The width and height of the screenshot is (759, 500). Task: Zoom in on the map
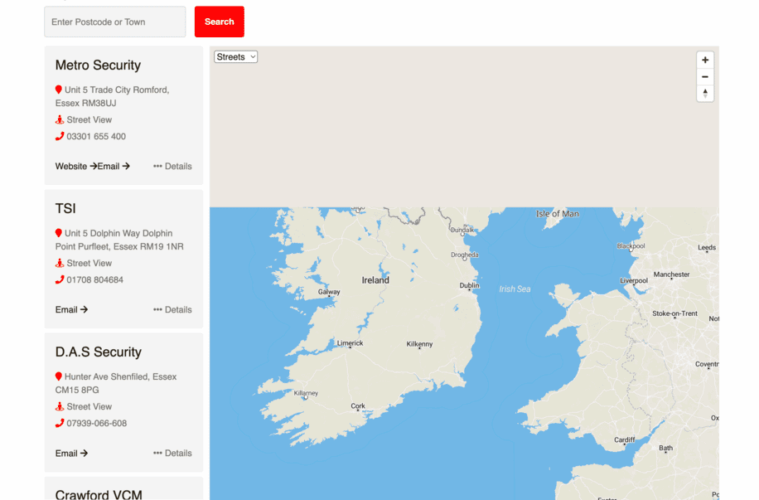pos(705,60)
